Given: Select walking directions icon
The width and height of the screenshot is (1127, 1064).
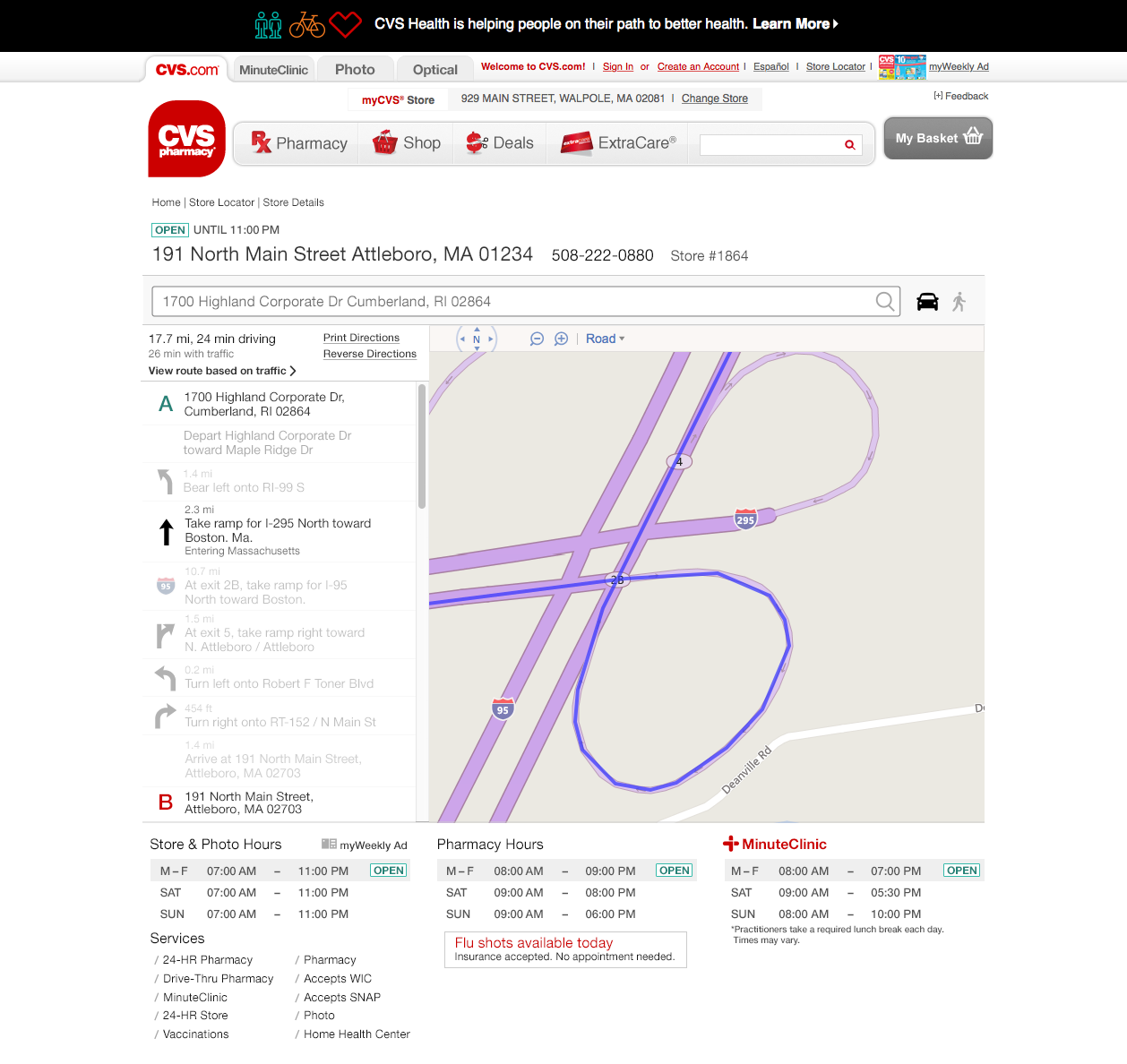Looking at the screenshot, I should point(959,302).
